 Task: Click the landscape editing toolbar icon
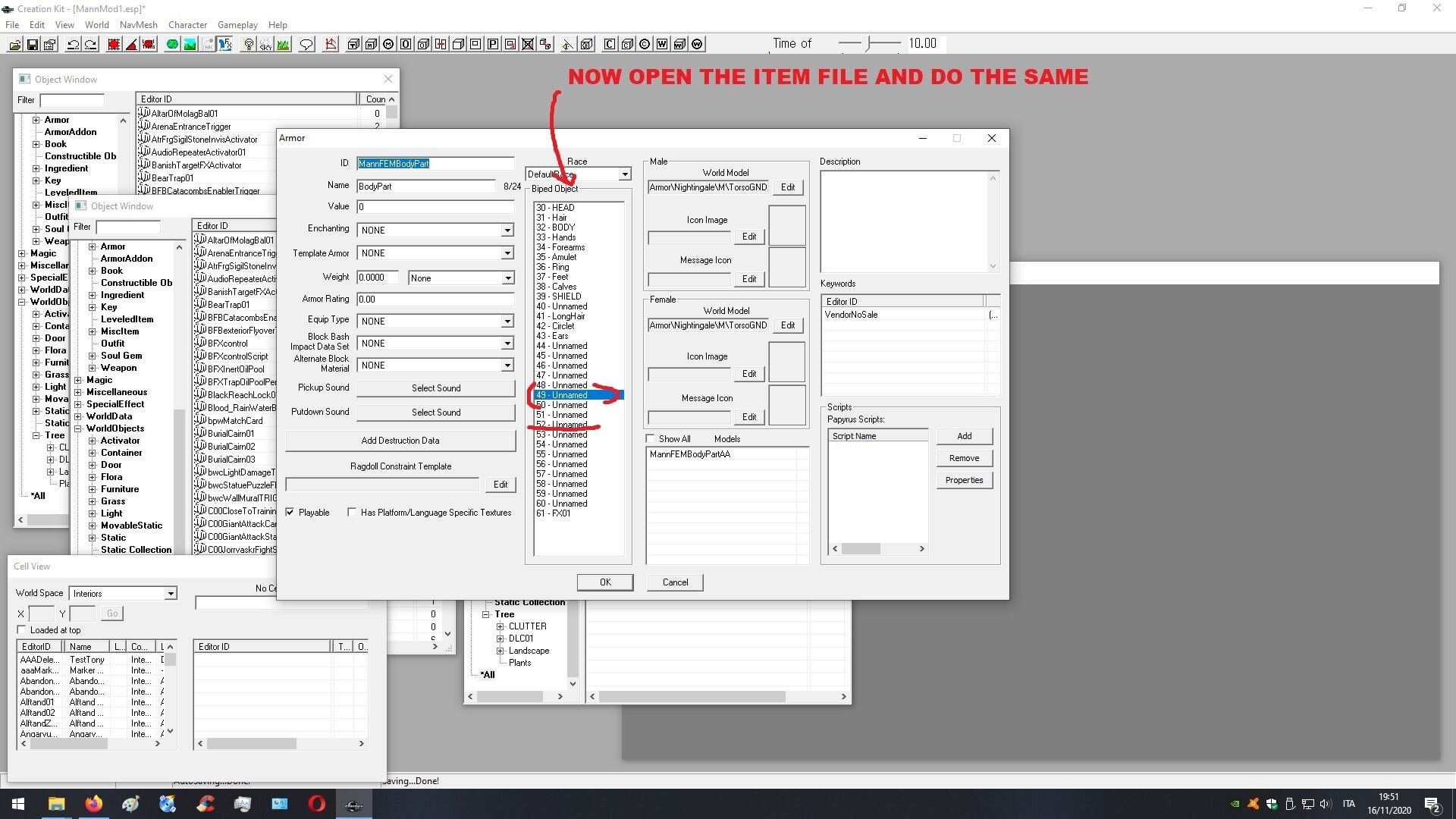coord(190,44)
